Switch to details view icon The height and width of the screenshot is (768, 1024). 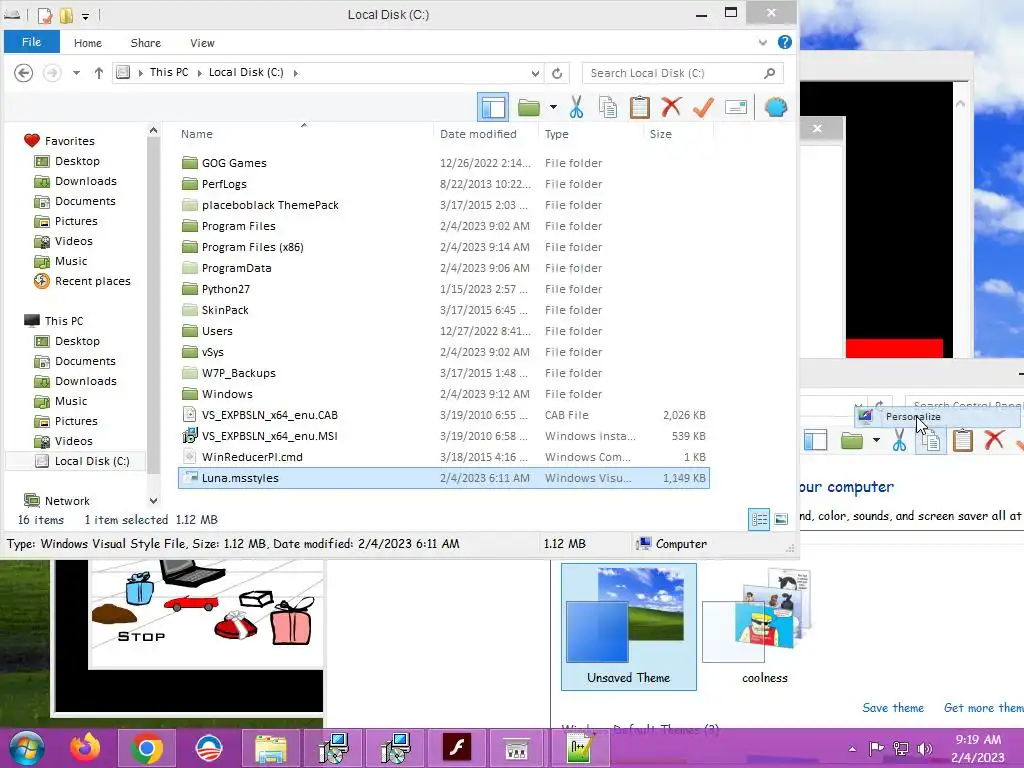point(759,520)
